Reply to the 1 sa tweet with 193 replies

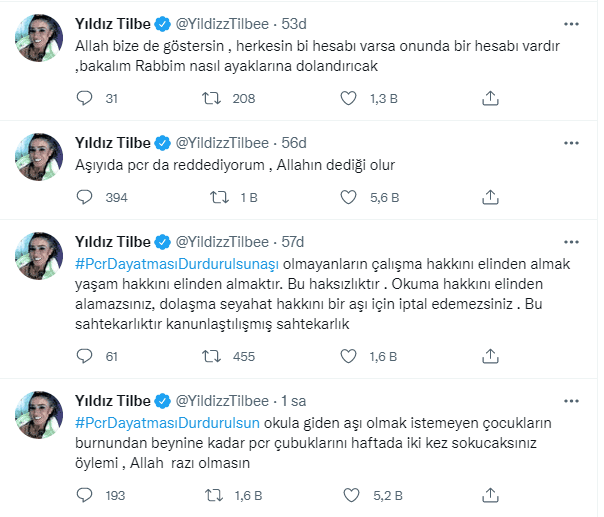tap(86, 493)
